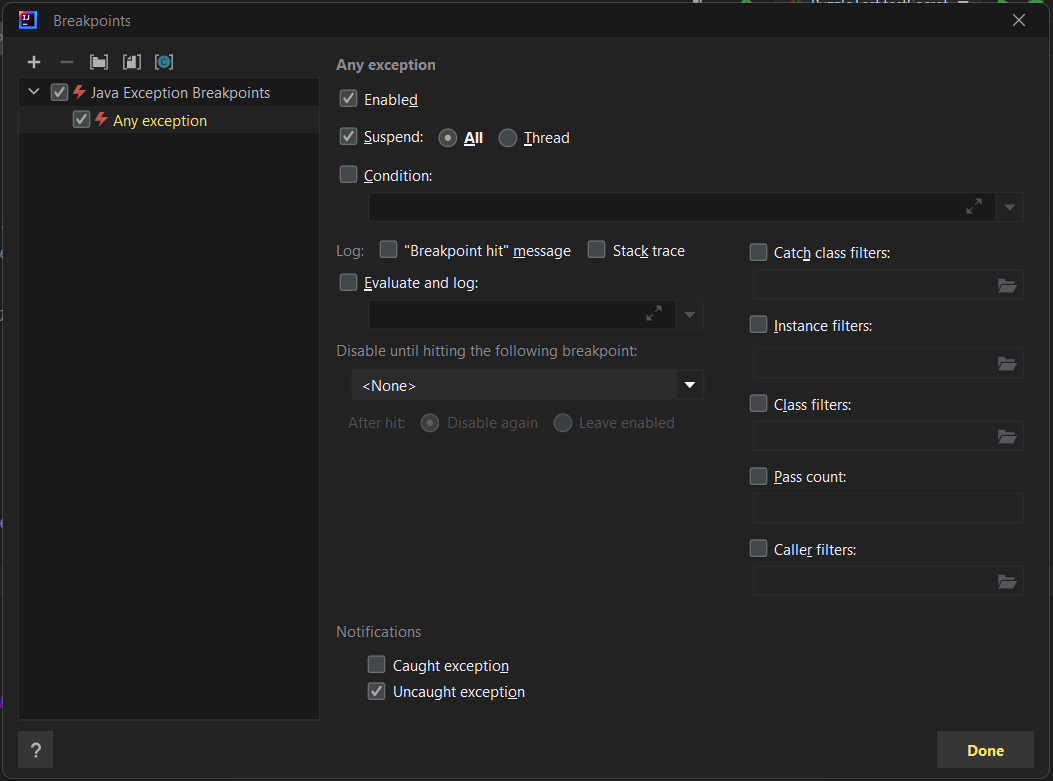Image resolution: width=1053 pixels, height=781 pixels.
Task: Group breakpoints by file
Action: 131,62
